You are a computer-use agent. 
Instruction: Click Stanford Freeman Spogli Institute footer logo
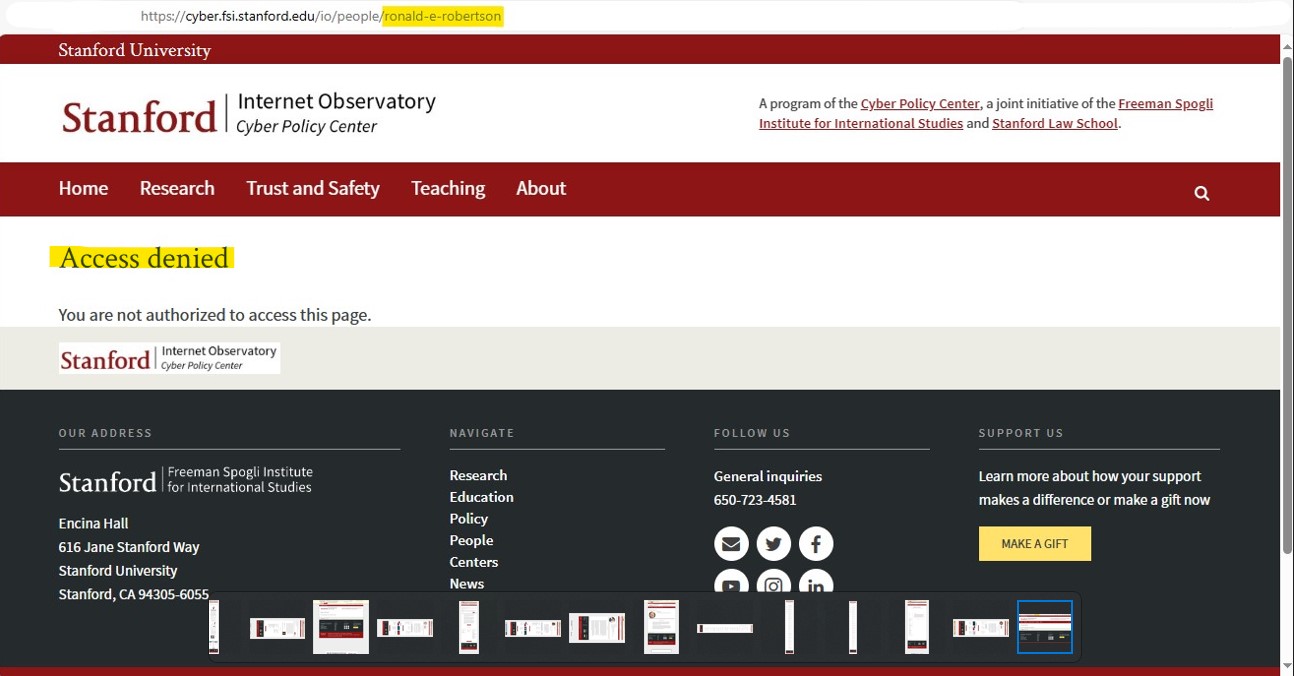coord(186,480)
